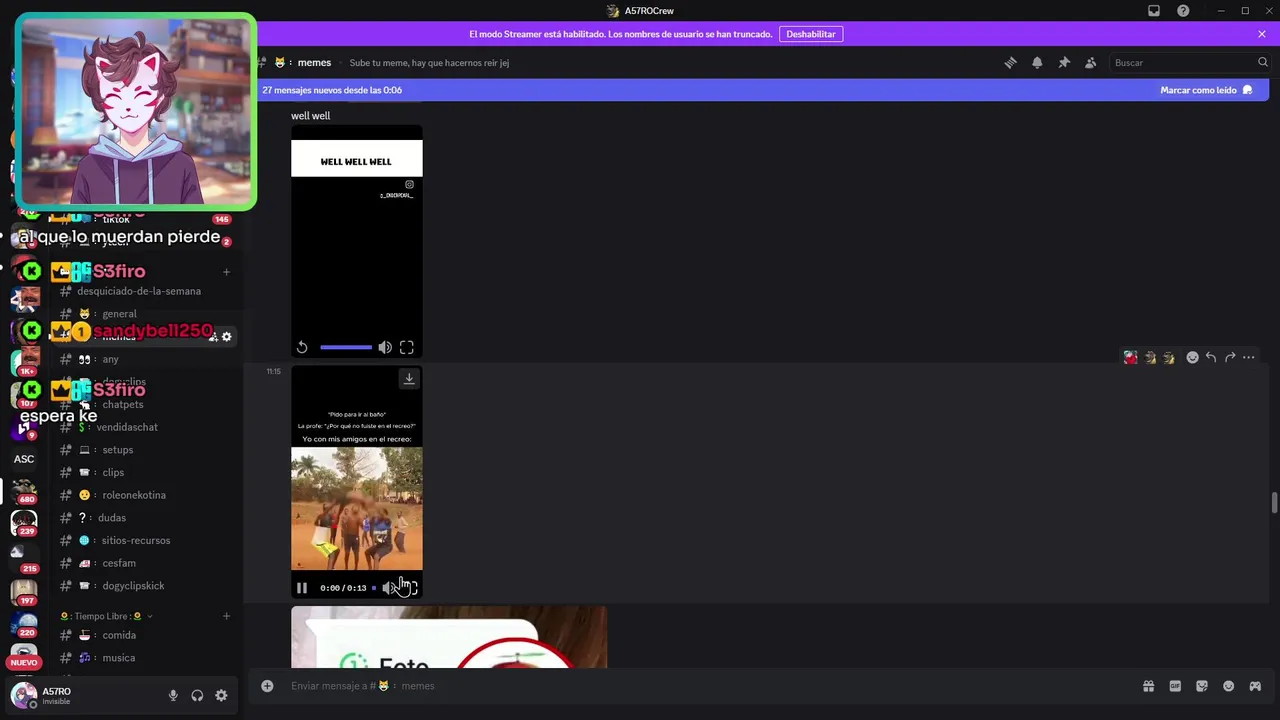Toggle headphones deafen in user panel
1280x720 pixels.
(197, 696)
